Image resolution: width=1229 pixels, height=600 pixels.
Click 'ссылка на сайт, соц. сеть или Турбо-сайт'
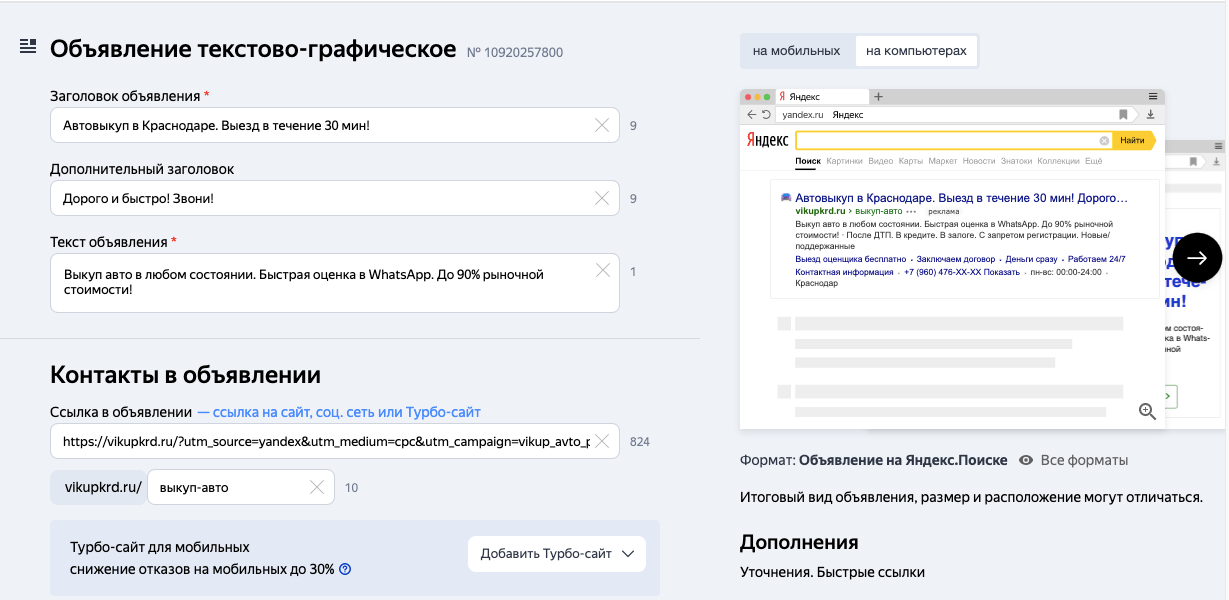pyautogui.click(x=339, y=412)
